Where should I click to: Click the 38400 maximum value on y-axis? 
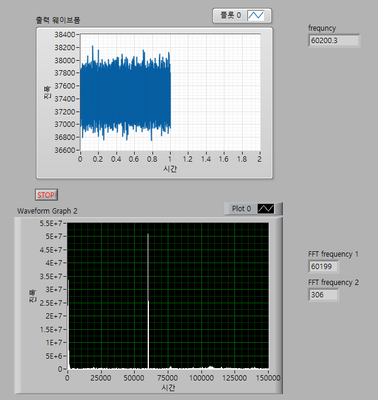65,35
